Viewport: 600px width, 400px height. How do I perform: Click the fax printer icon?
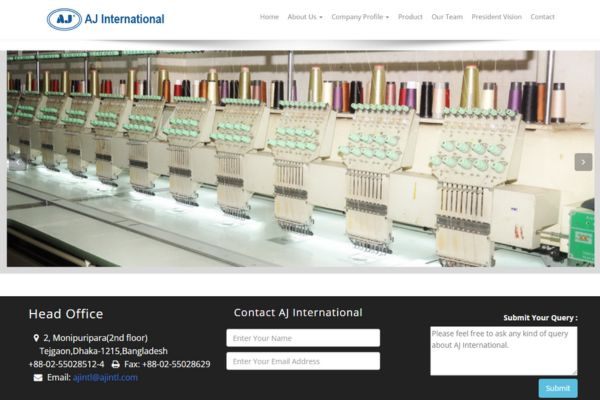pyautogui.click(x=115, y=364)
